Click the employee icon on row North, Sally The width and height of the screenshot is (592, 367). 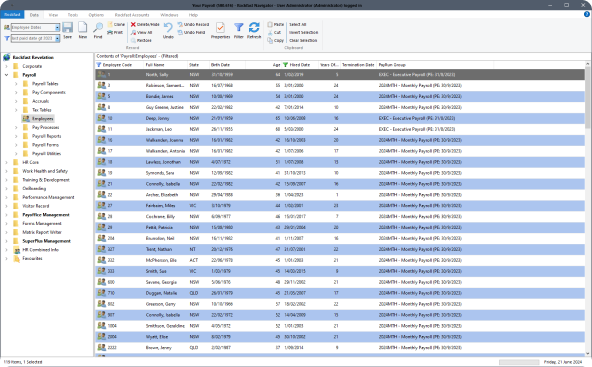tap(102, 74)
